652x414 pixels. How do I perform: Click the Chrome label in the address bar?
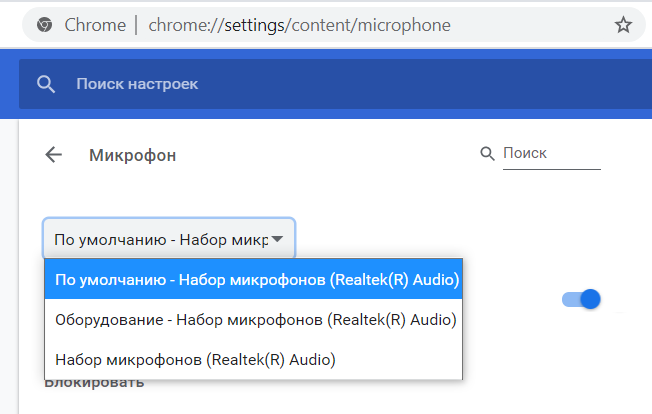95,25
